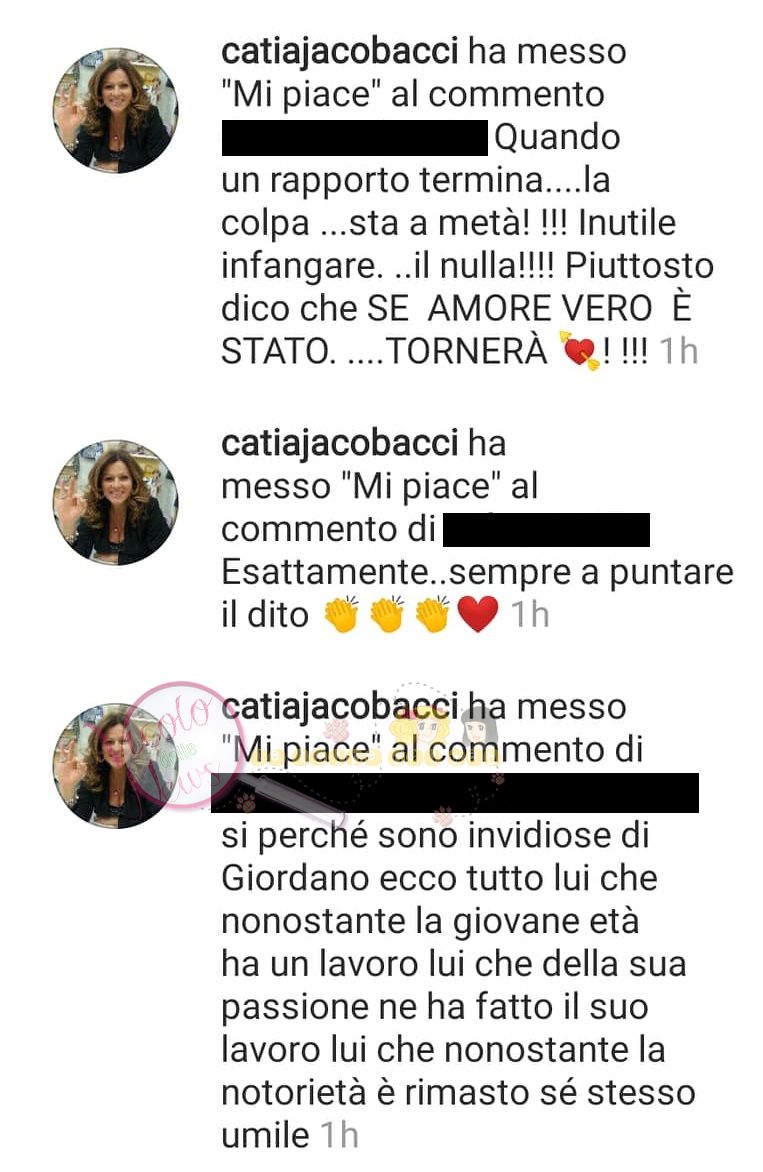The image size is (763, 1172).
Task: Tap the blacked-out name after "commento di" above "Esattamente"
Action: 546,530
